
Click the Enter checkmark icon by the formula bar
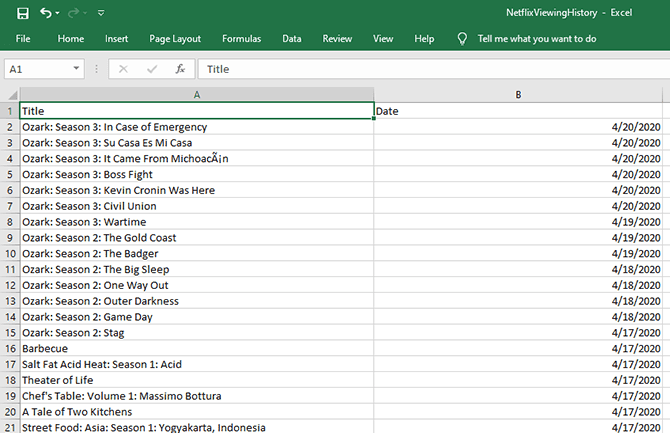152,69
